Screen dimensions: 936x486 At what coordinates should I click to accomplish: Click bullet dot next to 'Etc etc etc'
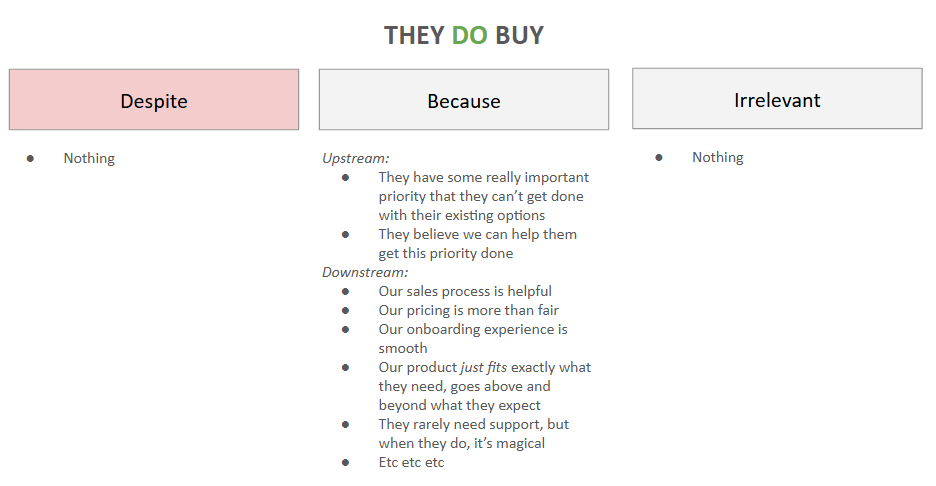click(x=345, y=463)
